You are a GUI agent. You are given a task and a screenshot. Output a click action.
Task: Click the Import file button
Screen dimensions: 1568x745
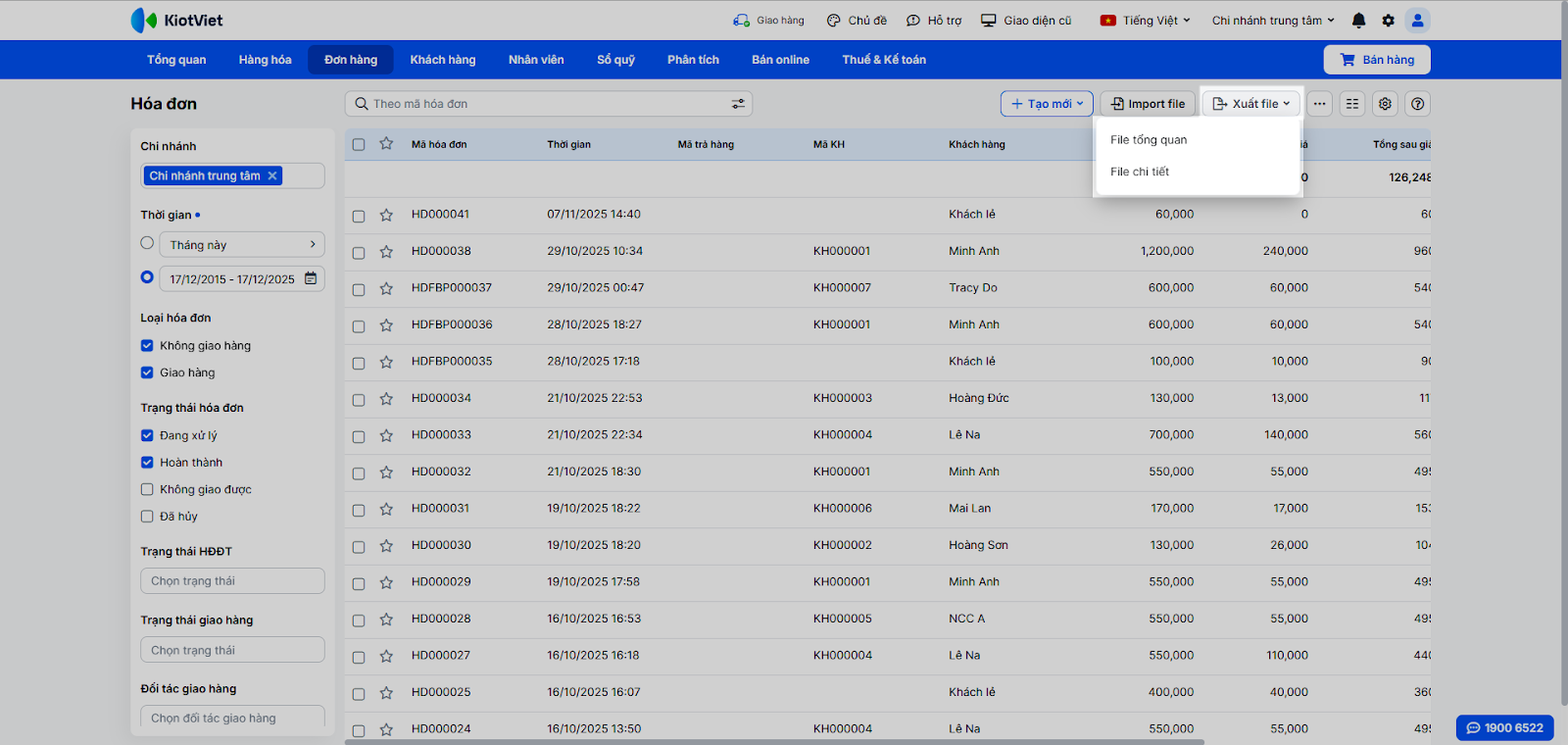[x=1148, y=104]
